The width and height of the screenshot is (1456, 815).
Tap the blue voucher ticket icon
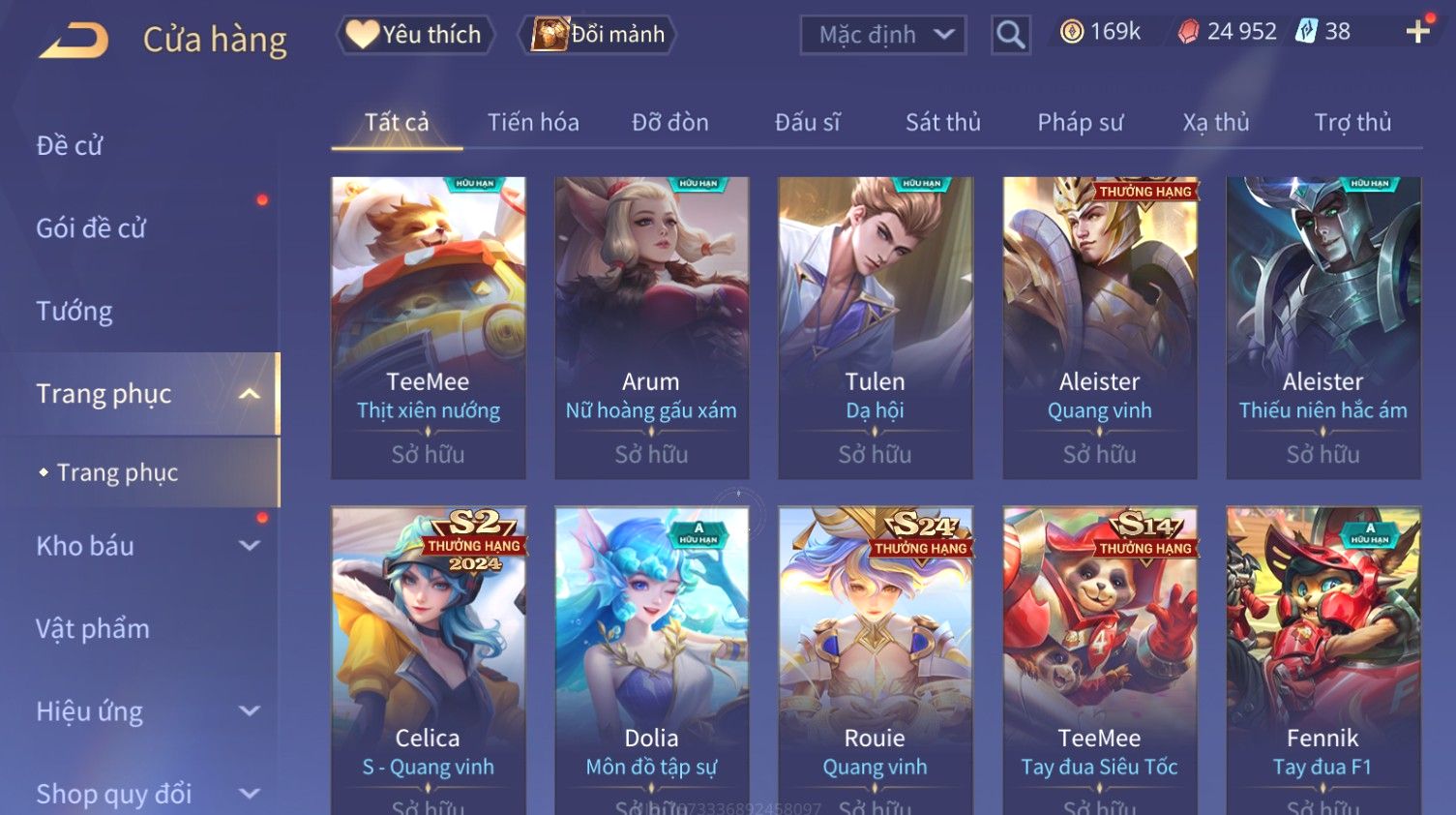point(1307,32)
